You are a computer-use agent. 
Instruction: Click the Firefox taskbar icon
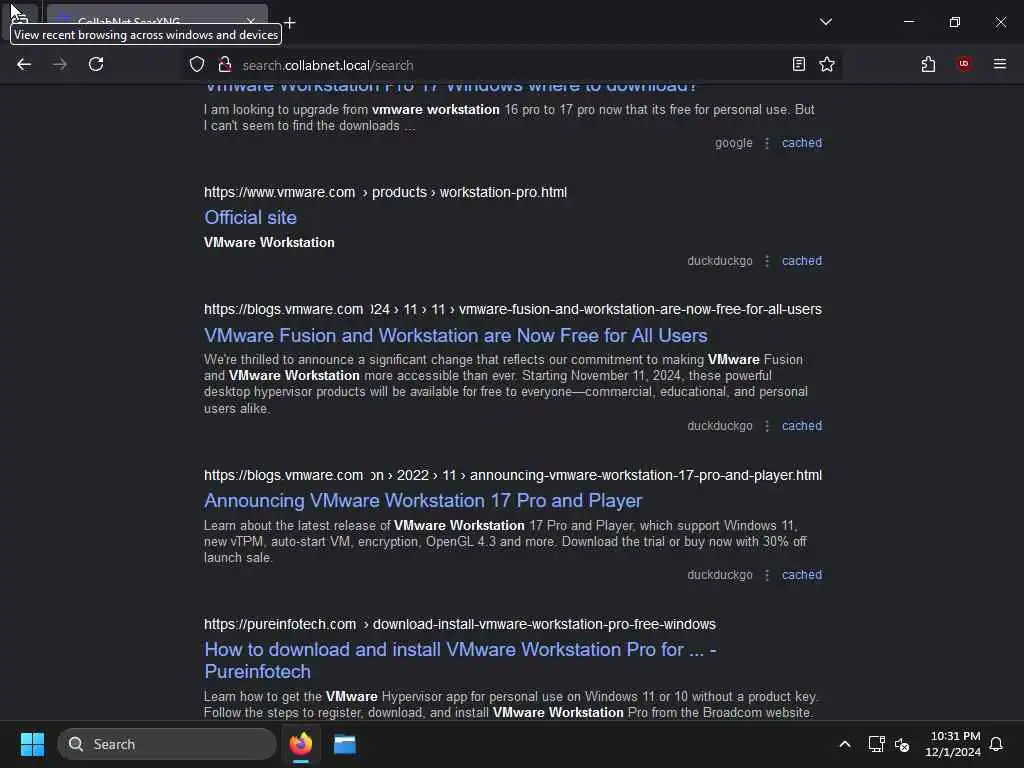click(x=301, y=744)
